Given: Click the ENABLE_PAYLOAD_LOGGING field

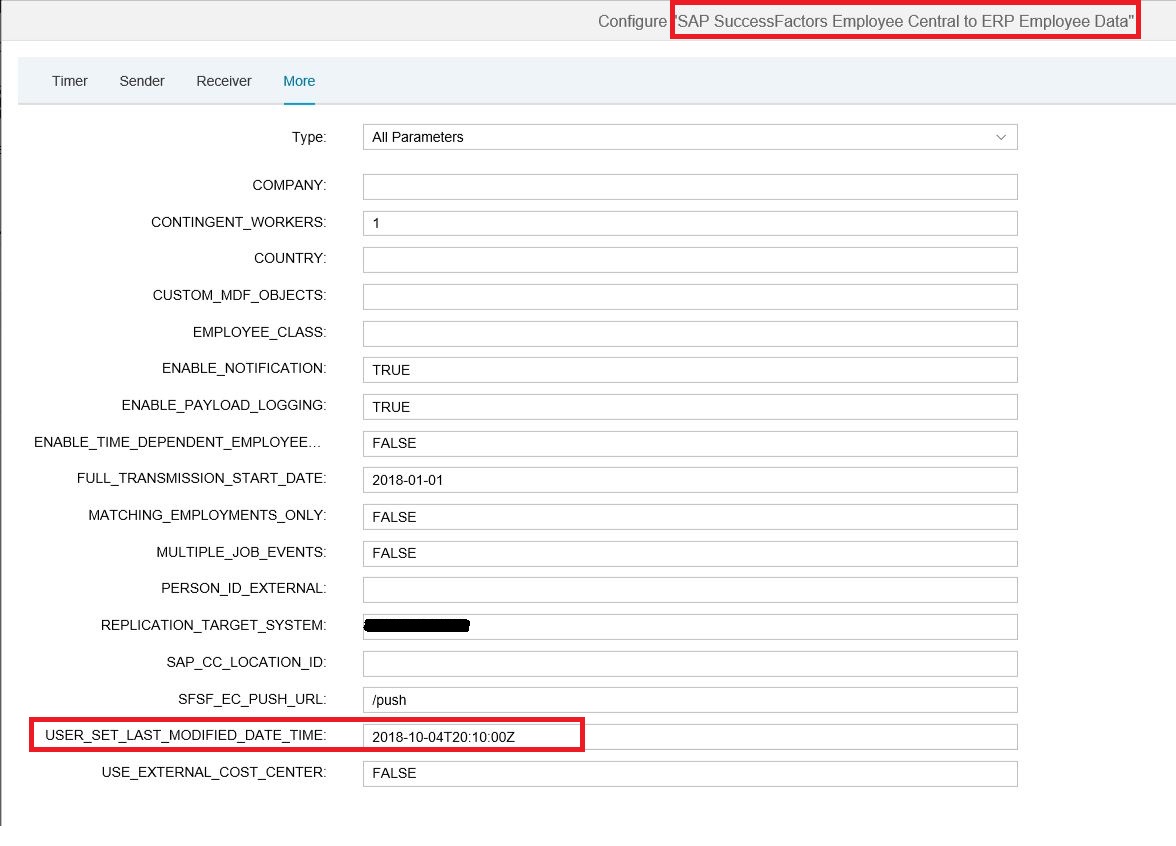Looking at the screenshot, I should click(690, 406).
